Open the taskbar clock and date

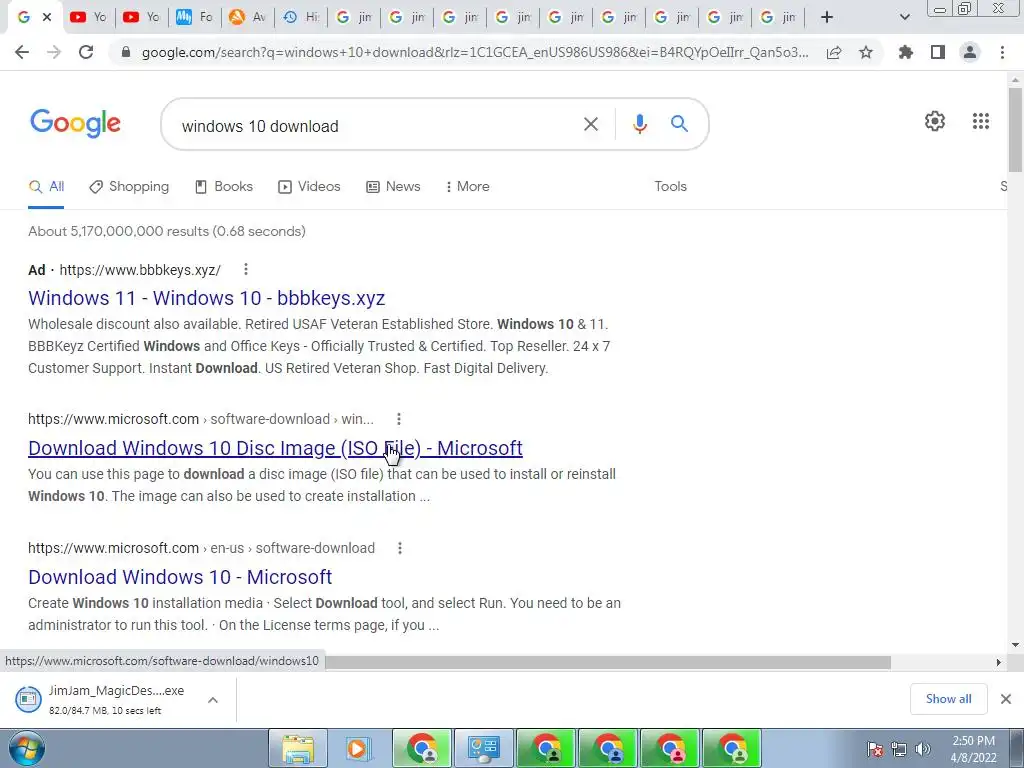point(974,749)
